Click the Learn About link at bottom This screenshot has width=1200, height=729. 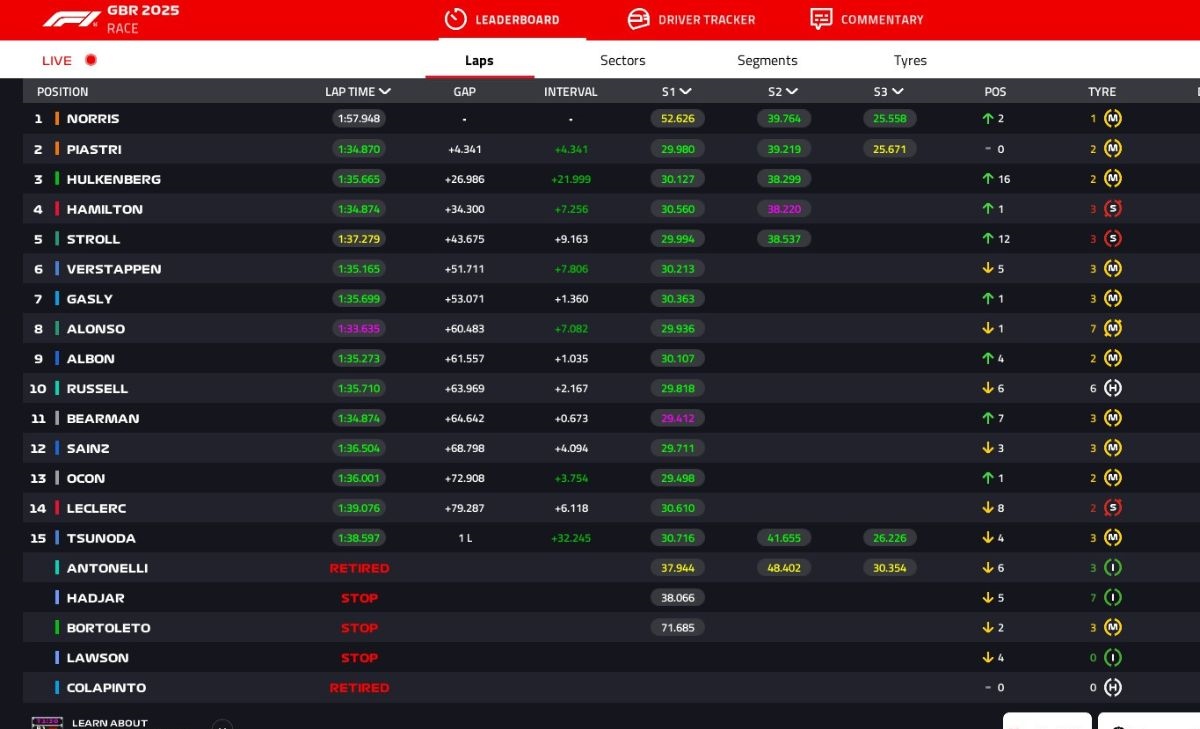point(109,722)
